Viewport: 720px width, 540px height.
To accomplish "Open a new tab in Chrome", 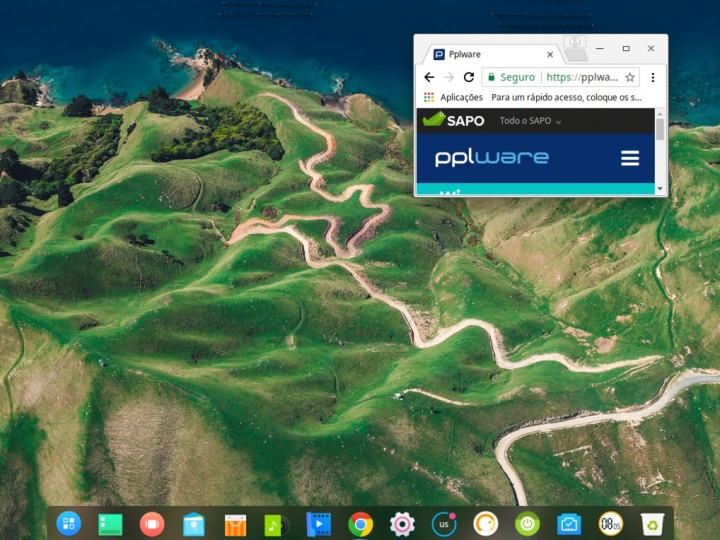I will coord(576,55).
